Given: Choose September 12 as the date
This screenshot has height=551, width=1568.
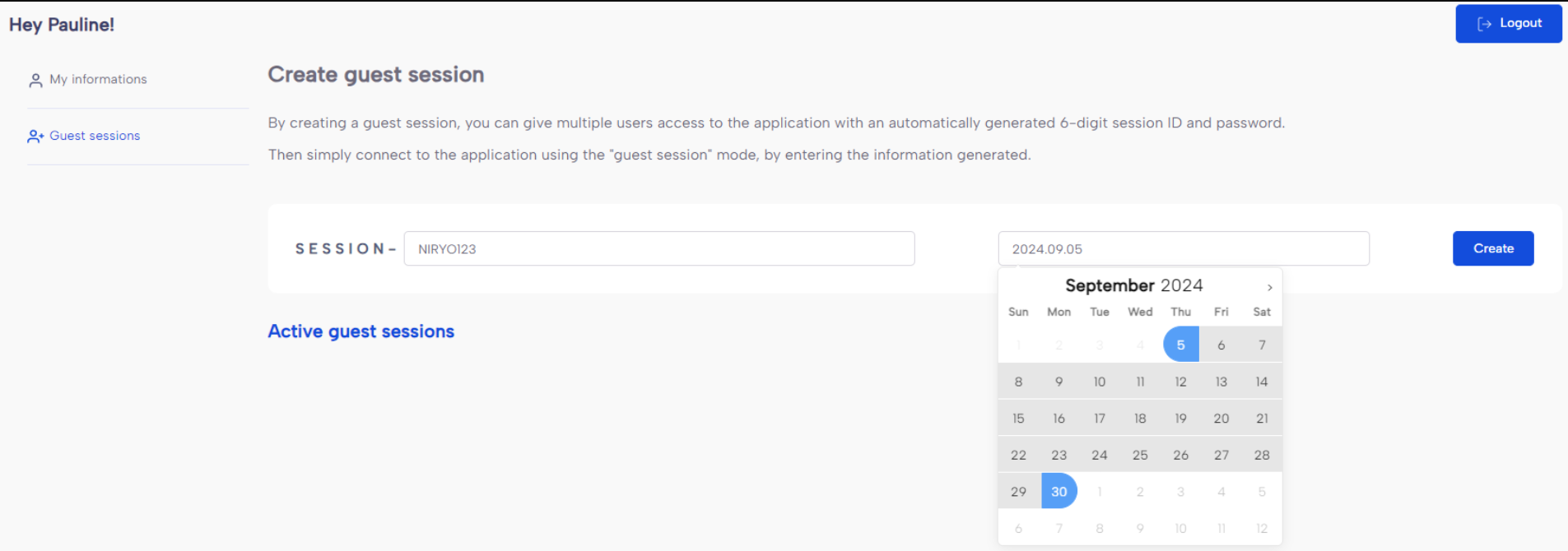Looking at the screenshot, I should coord(1180,382).
